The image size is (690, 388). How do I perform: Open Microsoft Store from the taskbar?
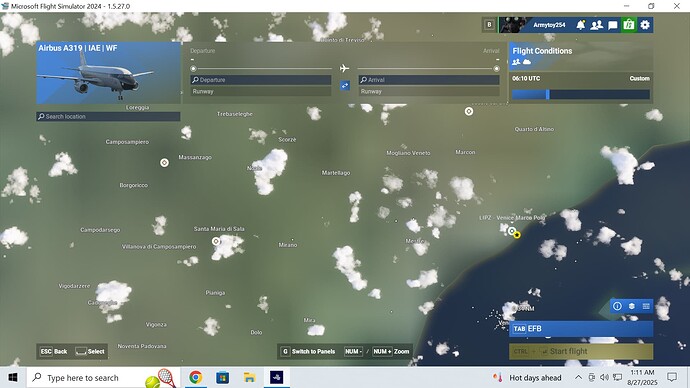(x=223, y=377)
